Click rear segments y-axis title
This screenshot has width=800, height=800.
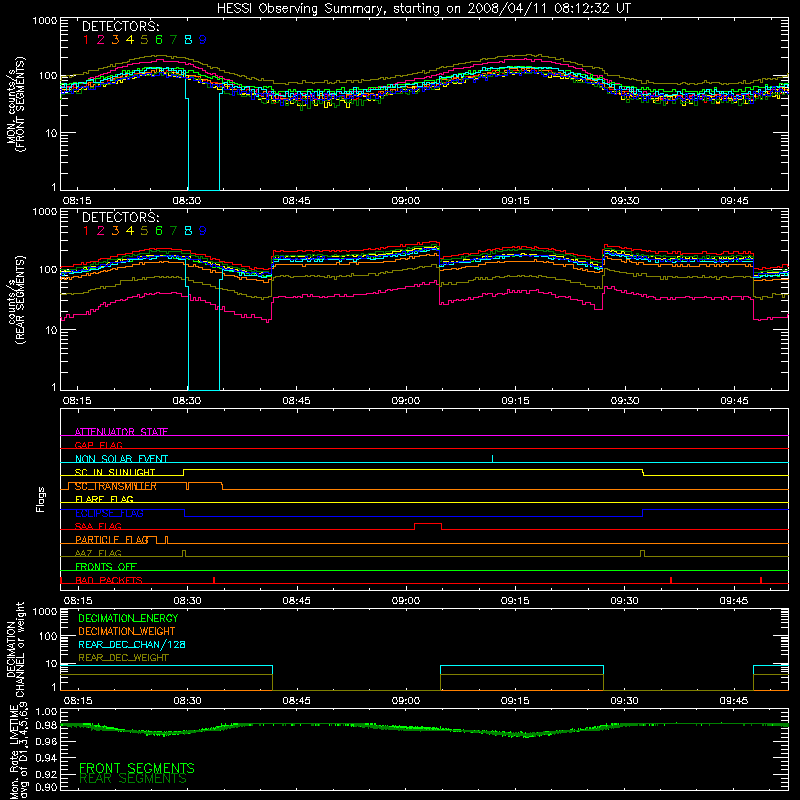[15, 300]
